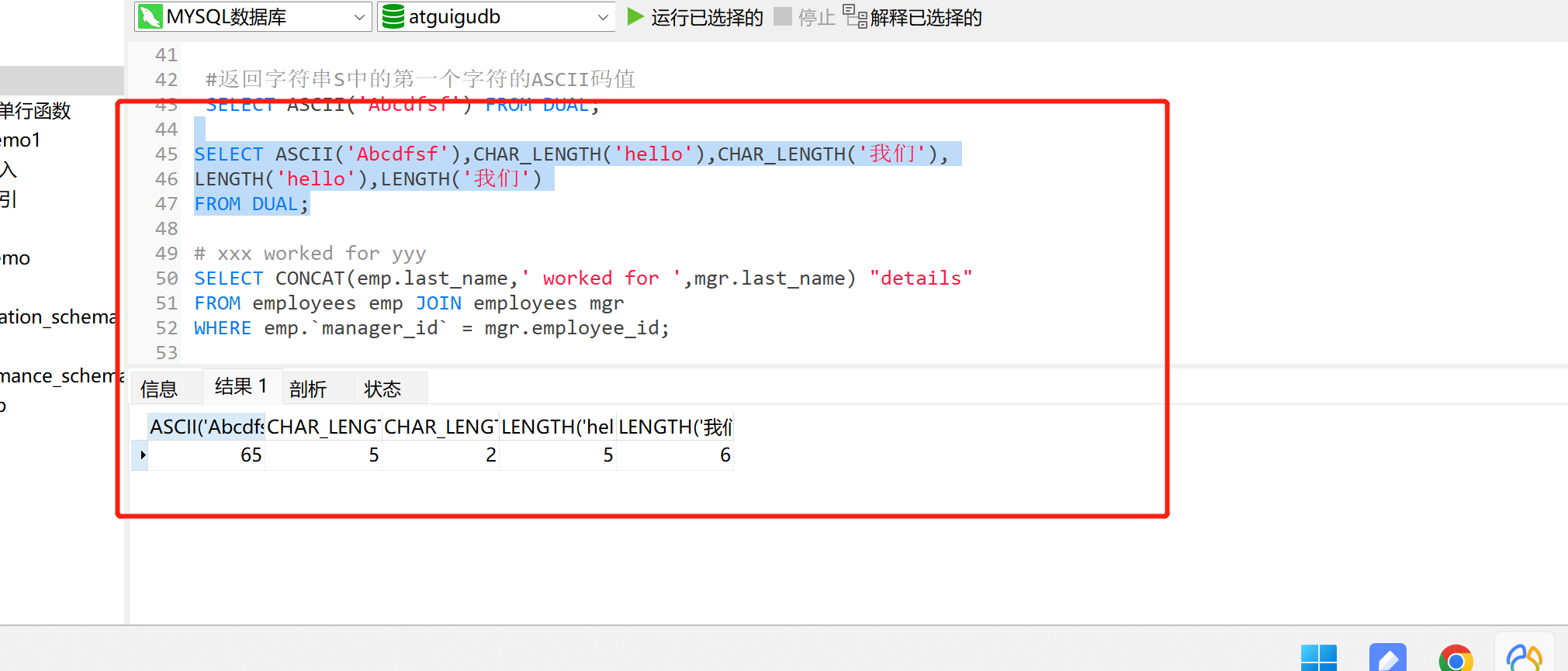Select the LENGTH('hel column header
The width and height of the screenshot is (1568, 671).
557,427
